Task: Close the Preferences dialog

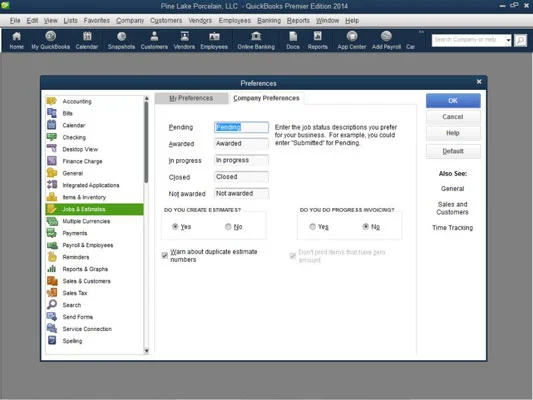Action: click(479, 82)
